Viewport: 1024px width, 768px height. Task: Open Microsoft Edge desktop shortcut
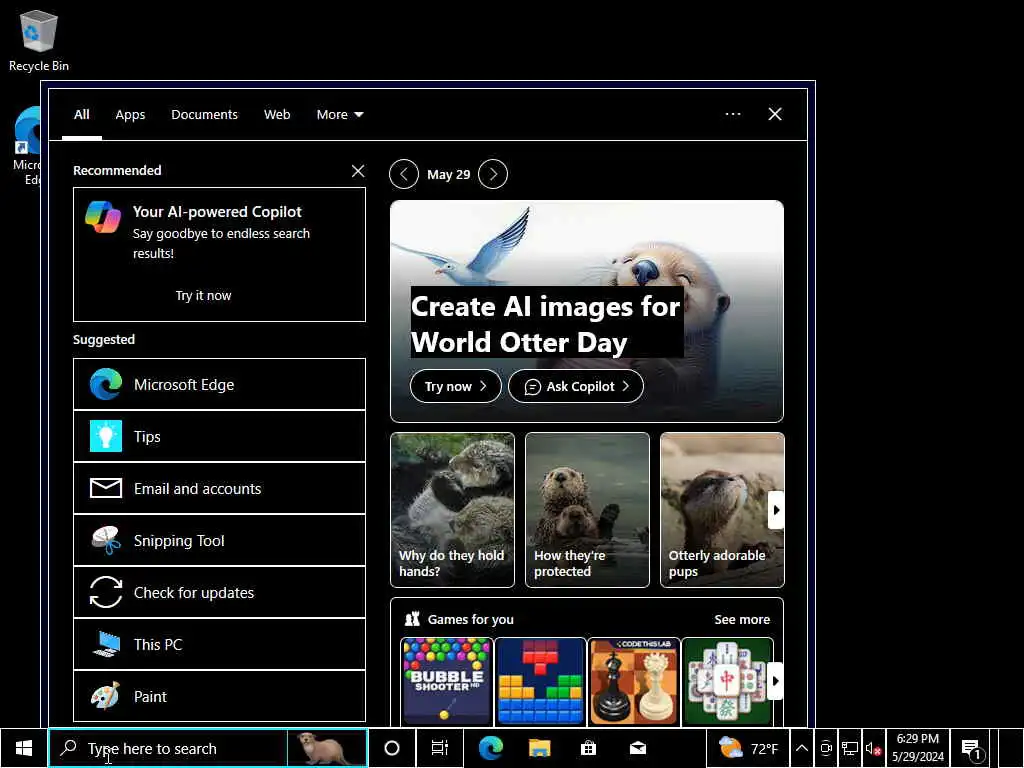26,146
